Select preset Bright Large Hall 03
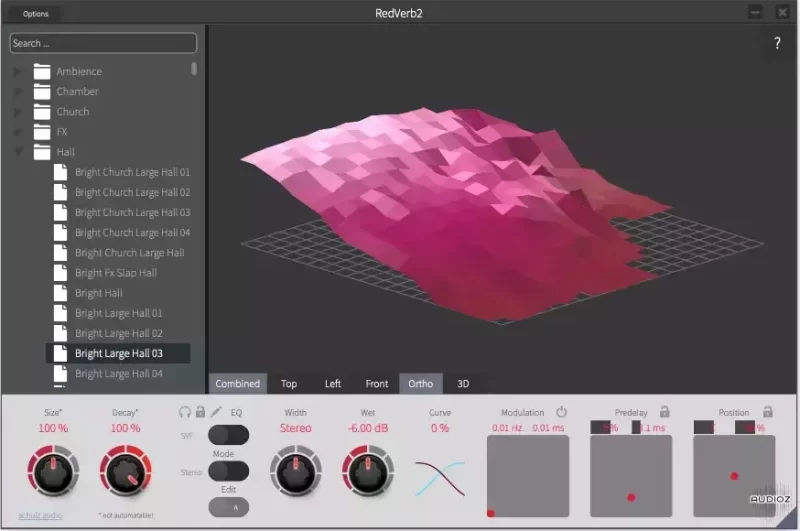This screenshot has width=800, height=531. [119, 353]
